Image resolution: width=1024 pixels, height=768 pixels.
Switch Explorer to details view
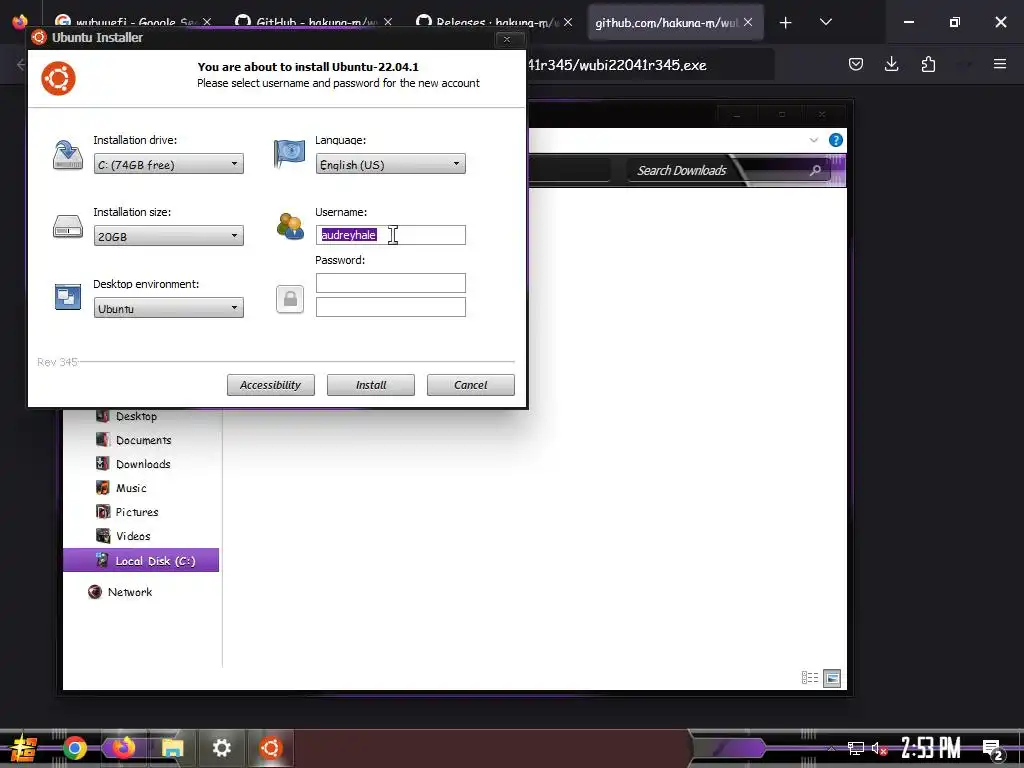(x=810, y=678)
